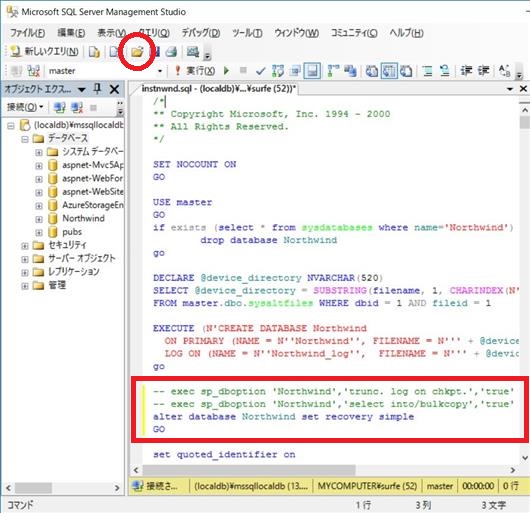Expand the サーバー オブジェクト folder
Image resolution: width=530 pixels, height=513 pixels.
pos(25,259)
